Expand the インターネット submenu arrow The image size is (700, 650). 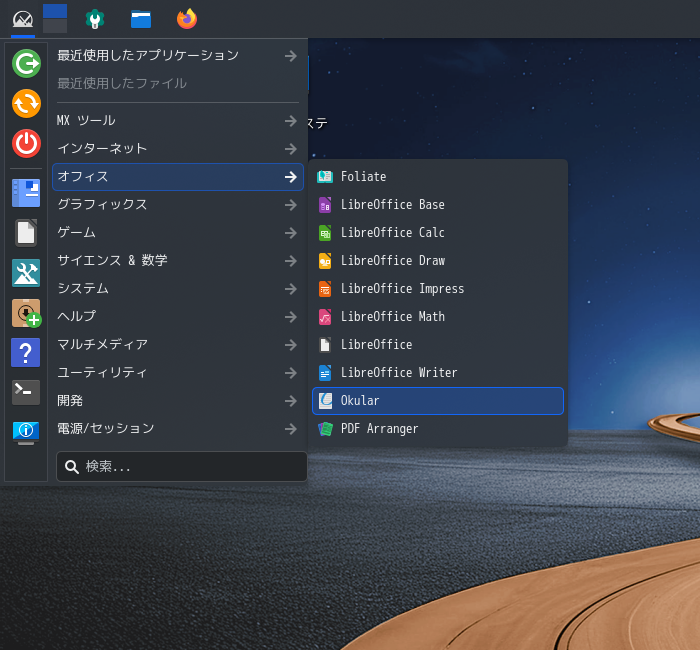pyautogui.click(x=291, y=149)
